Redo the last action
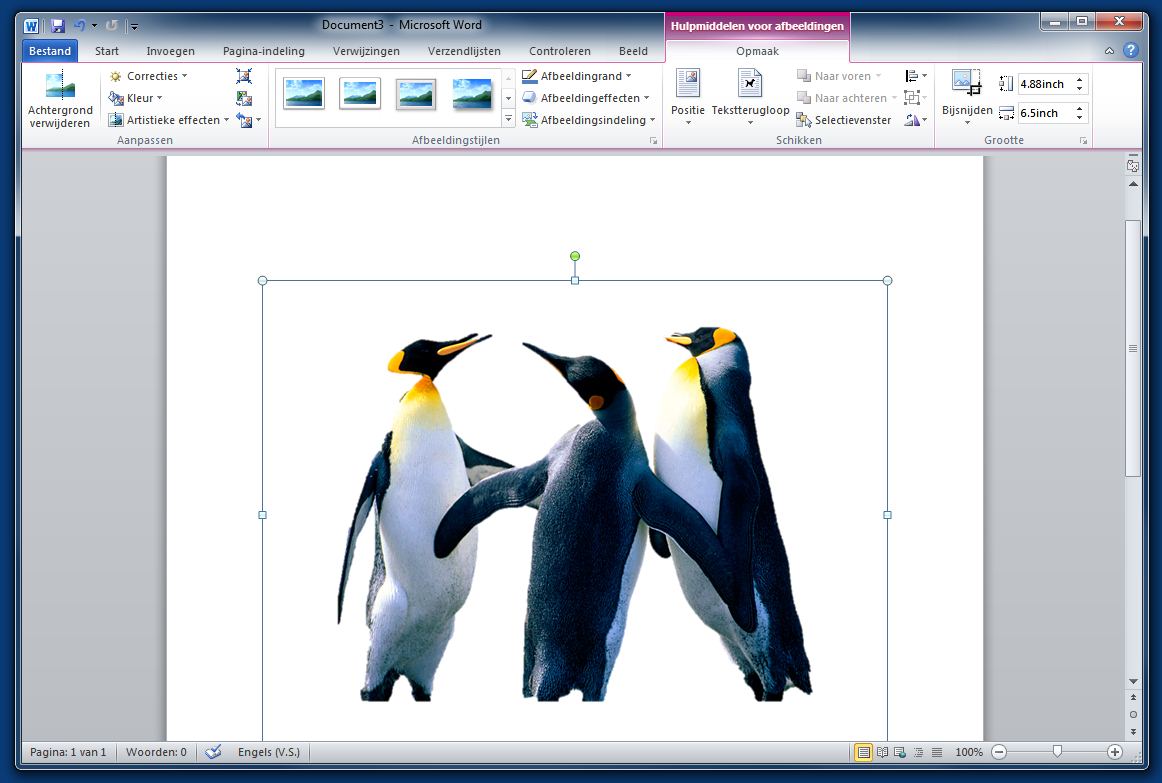Screen dimensions: 1162x783 tap(111, 26)
